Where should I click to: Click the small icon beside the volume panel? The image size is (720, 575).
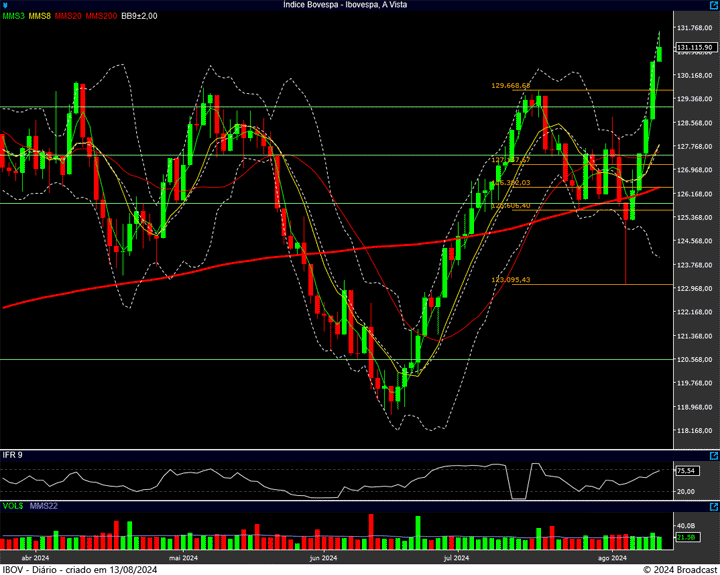pyautogui.click(x=713, y=506)
